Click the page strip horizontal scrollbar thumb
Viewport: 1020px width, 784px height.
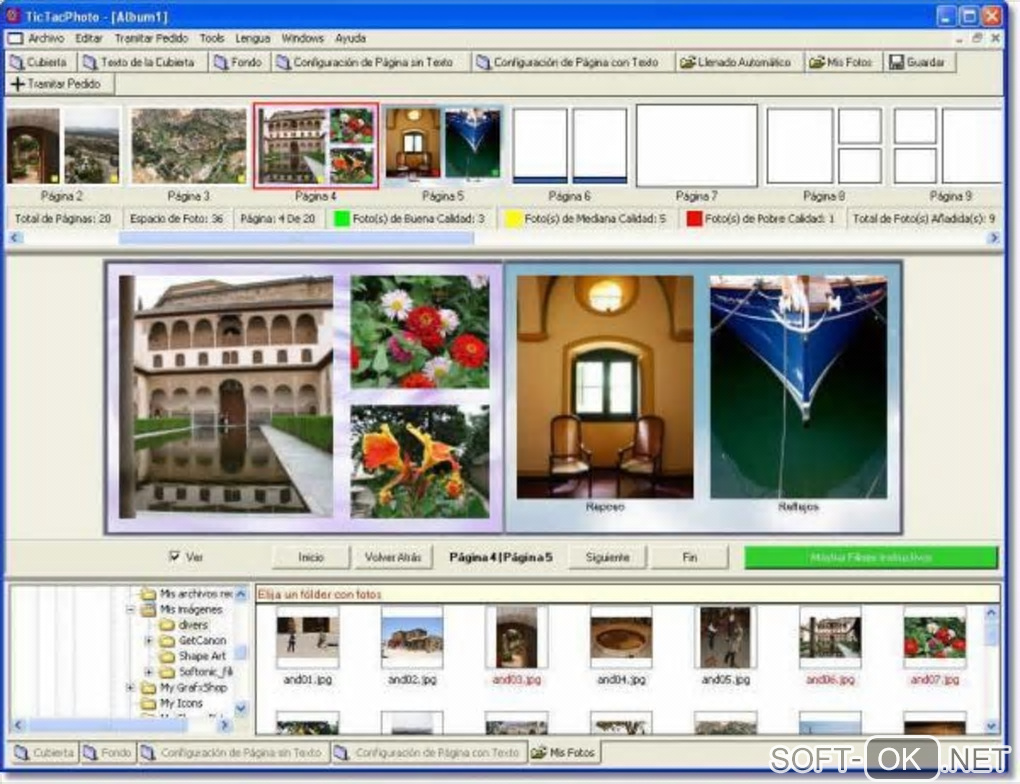[x=296, y=238]
